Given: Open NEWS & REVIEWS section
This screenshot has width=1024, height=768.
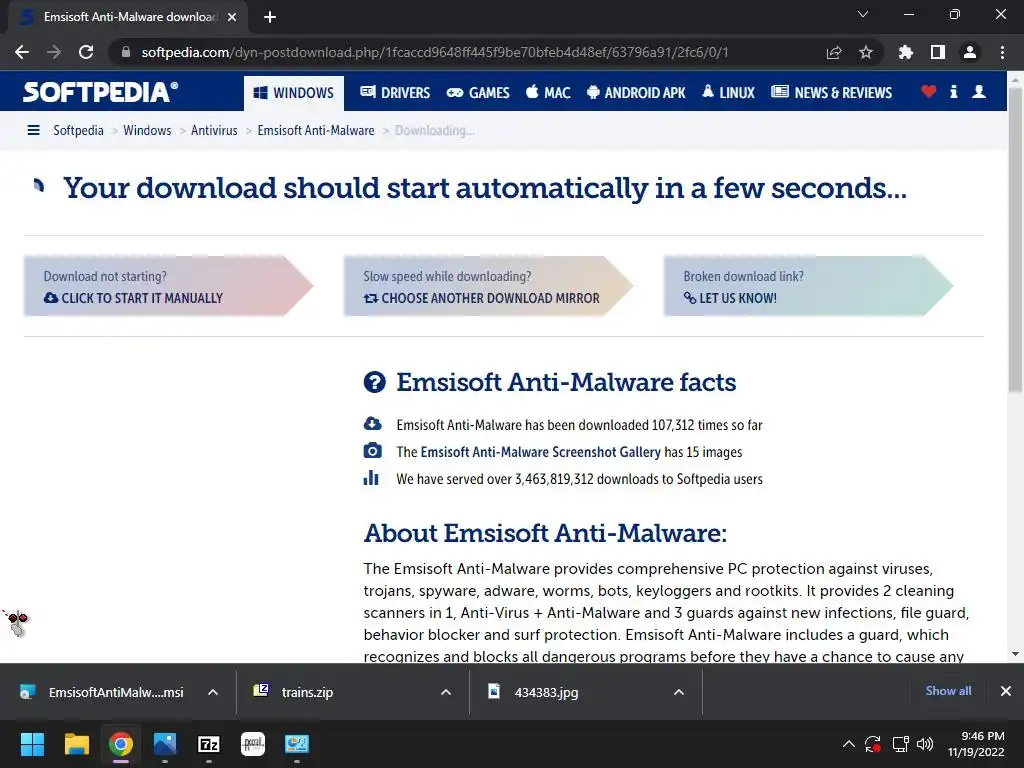Looking at the screenshot, I should [831, 93].
